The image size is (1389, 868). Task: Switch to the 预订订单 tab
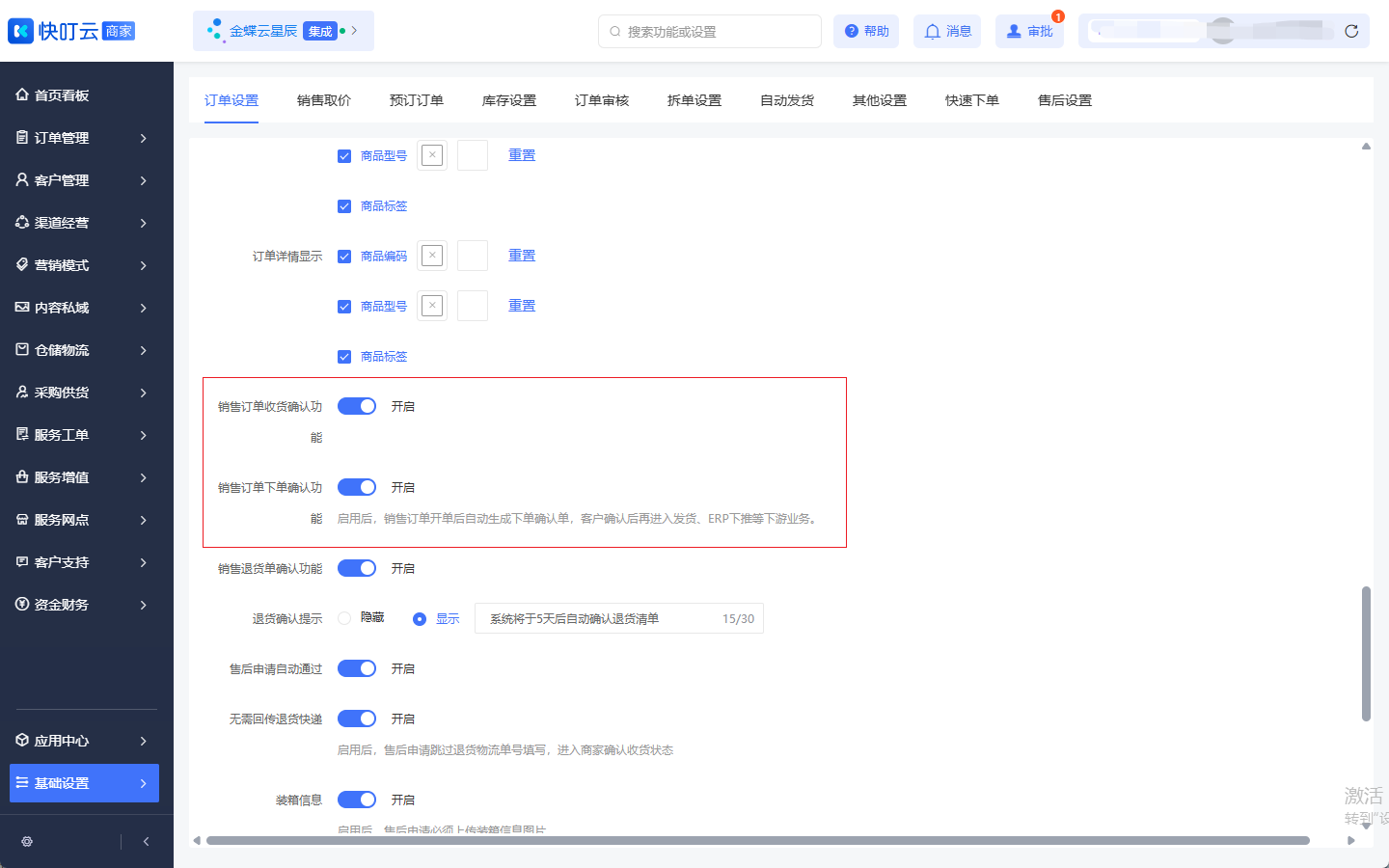(417, 100)
